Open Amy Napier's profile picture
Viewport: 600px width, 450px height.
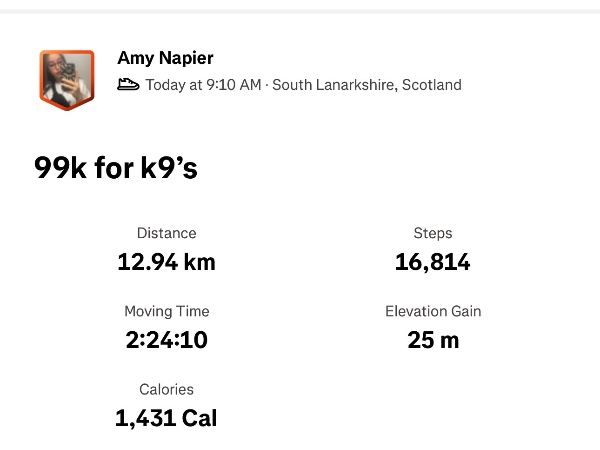pyautogui.click(x=66, y=78)
